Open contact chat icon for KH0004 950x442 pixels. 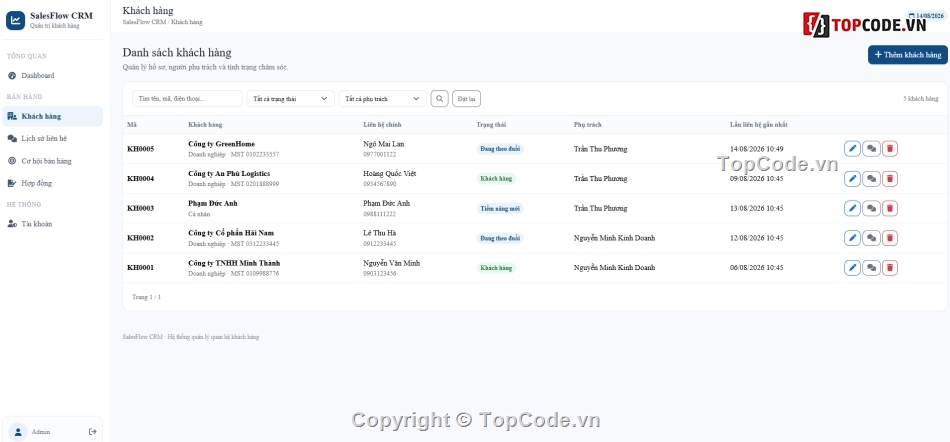pyautogui.click(x=871, y=179)
